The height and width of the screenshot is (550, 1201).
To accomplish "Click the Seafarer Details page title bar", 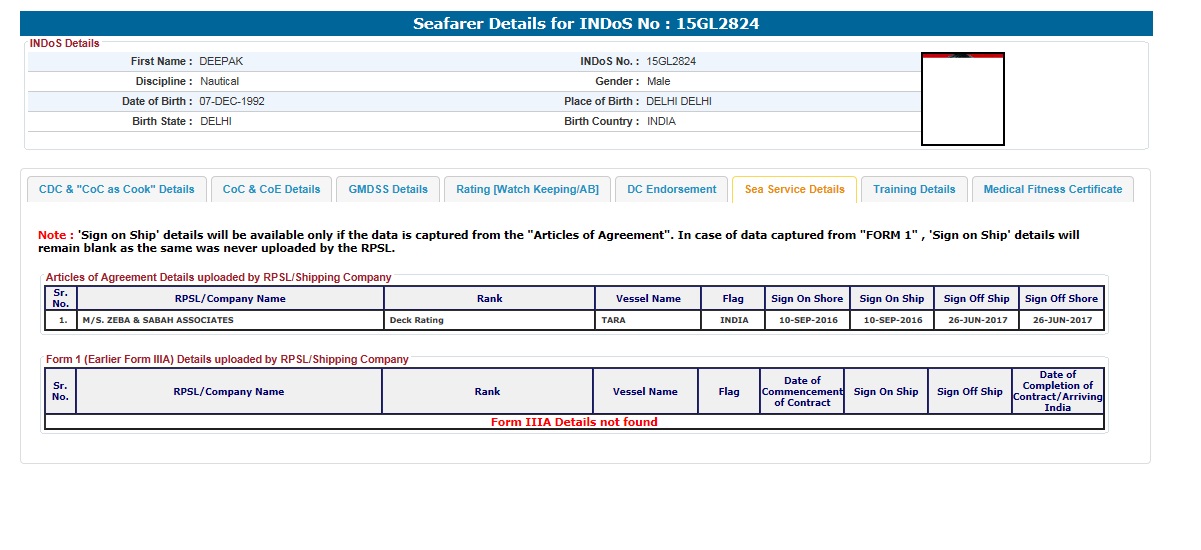I will tap(586, 24).
